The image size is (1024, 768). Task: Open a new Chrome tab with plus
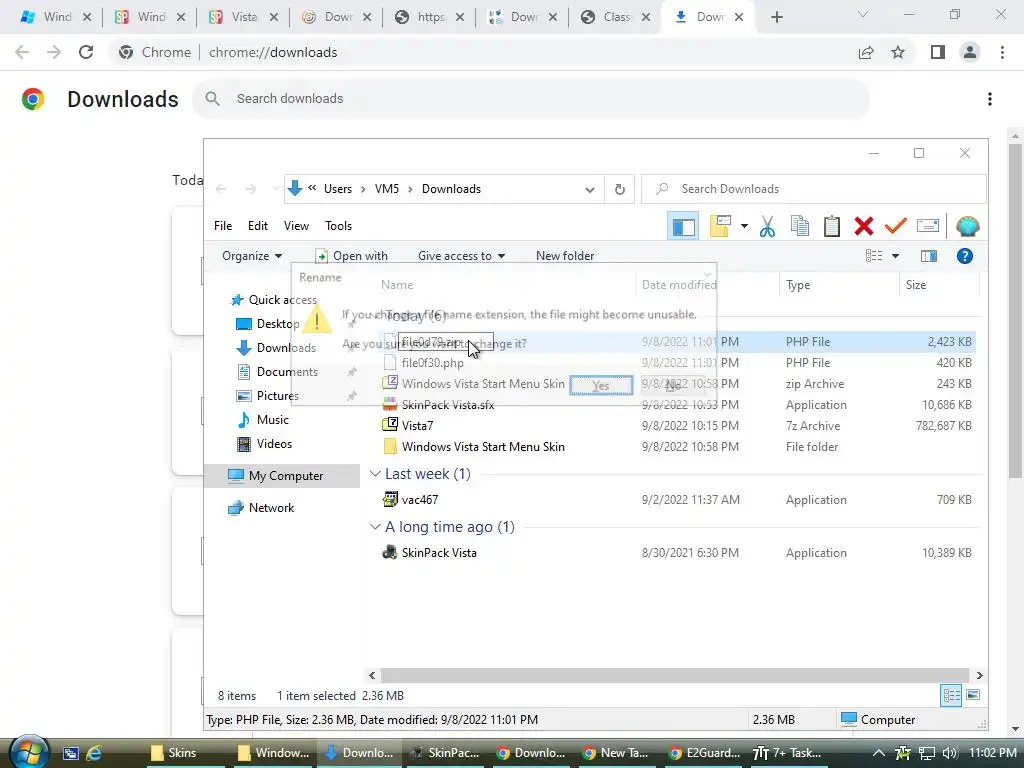pos(776,18)
